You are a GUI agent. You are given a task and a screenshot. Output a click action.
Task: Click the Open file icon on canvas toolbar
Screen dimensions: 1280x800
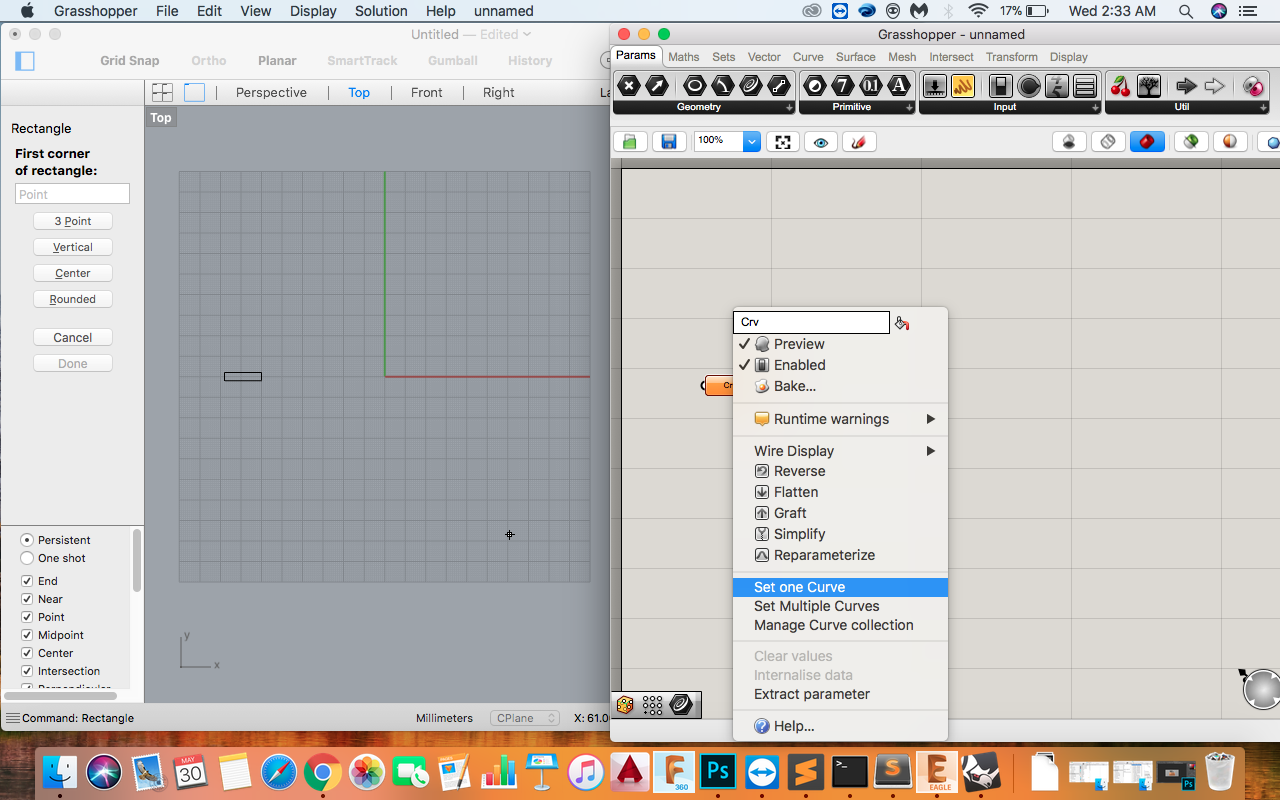click(630, 142)
